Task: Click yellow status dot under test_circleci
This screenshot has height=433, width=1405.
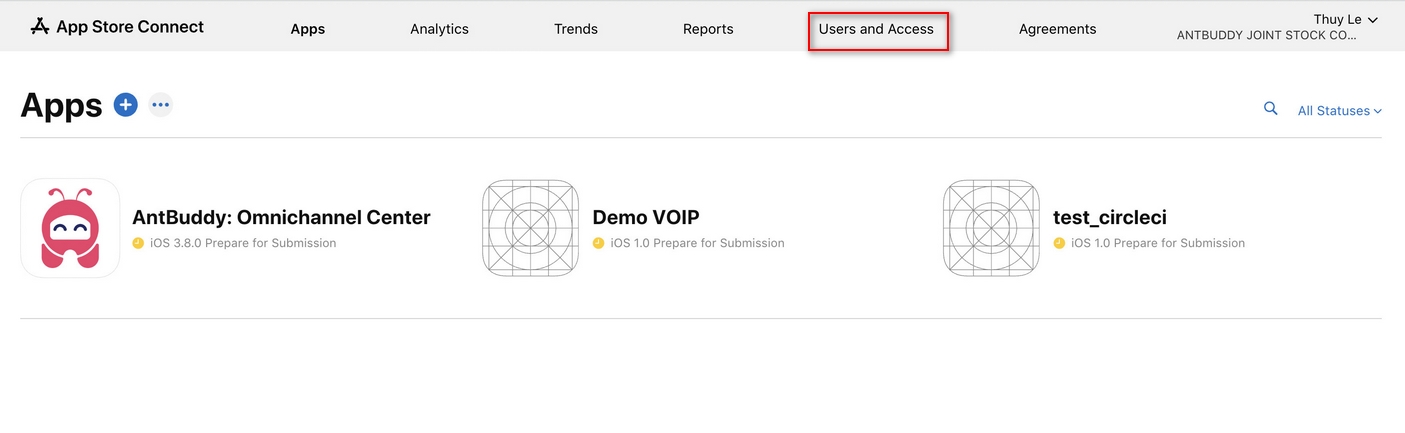Action: click(1059, 243)
